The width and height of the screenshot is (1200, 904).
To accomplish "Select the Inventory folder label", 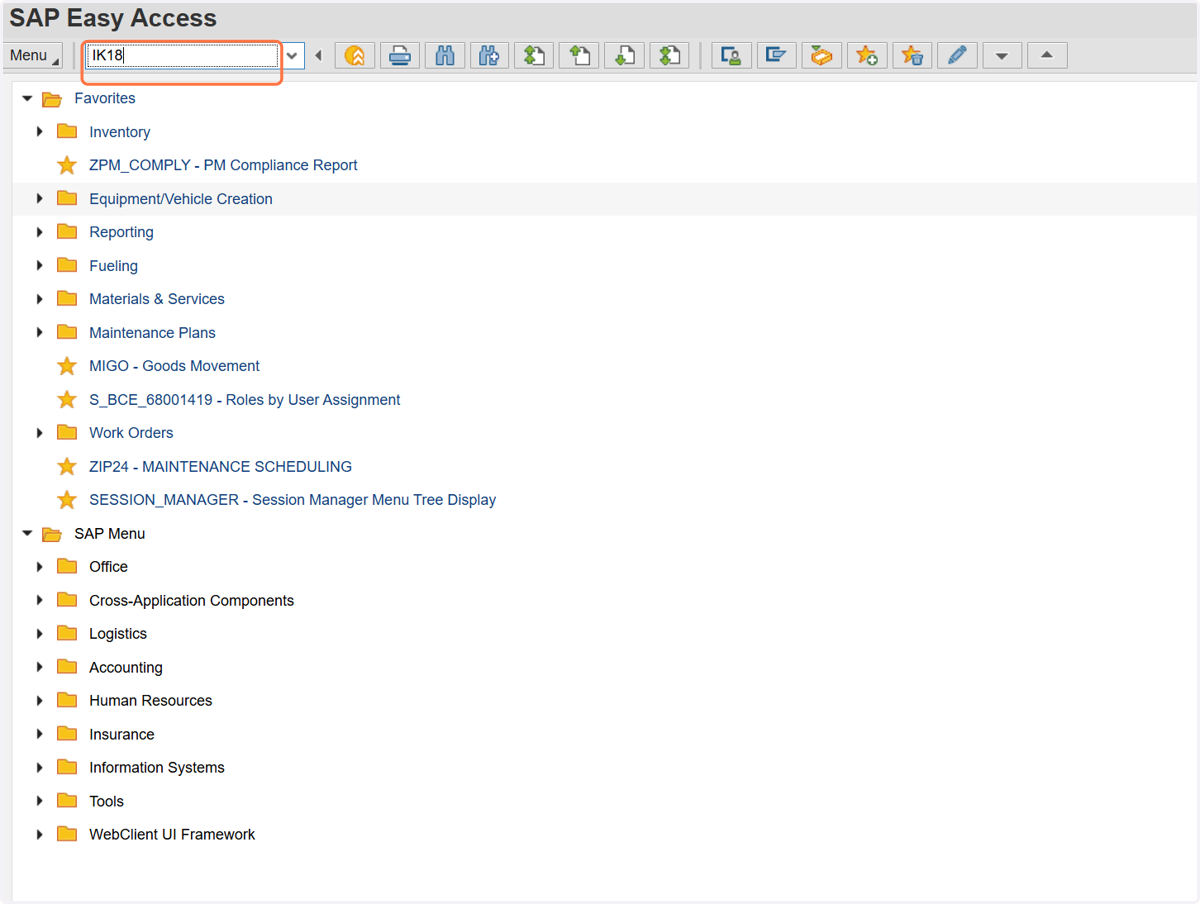I will coord(119,132).
